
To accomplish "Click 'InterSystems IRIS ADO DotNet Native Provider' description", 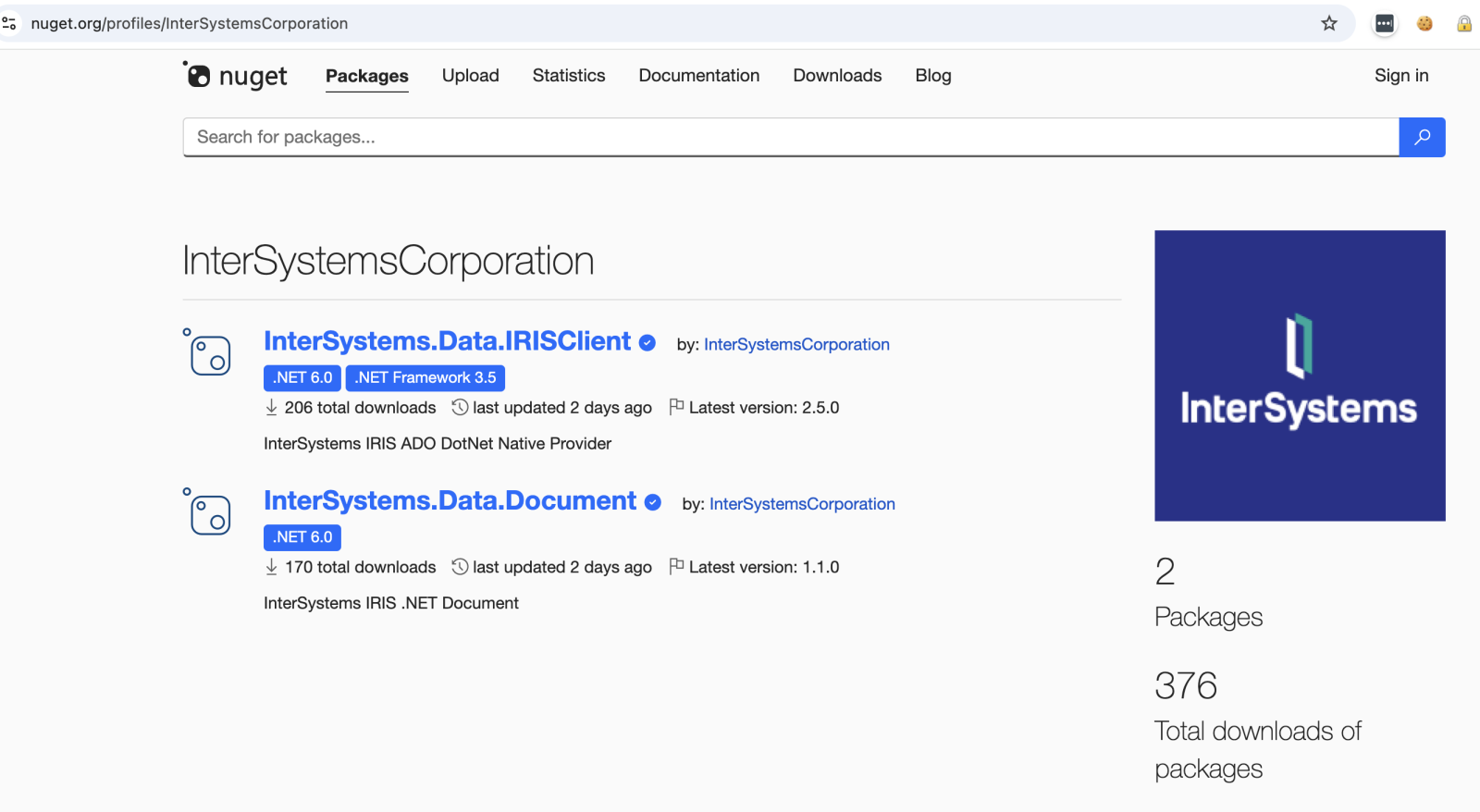I will coord(438,444).
